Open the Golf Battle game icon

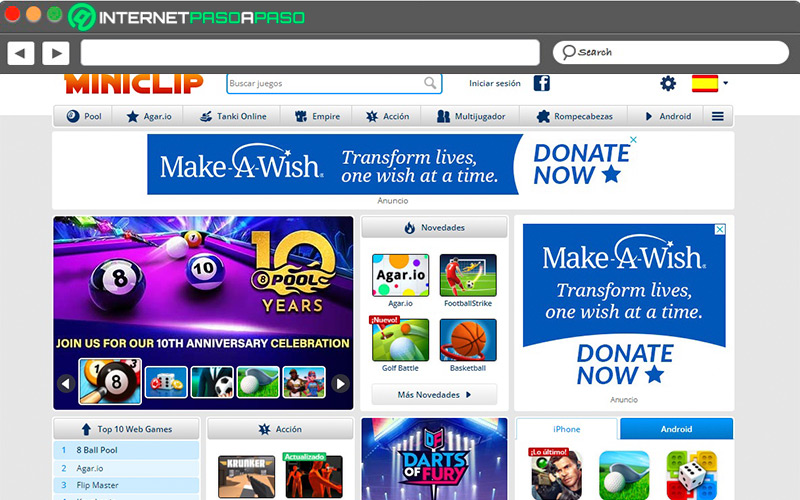[x=401, y=340]
